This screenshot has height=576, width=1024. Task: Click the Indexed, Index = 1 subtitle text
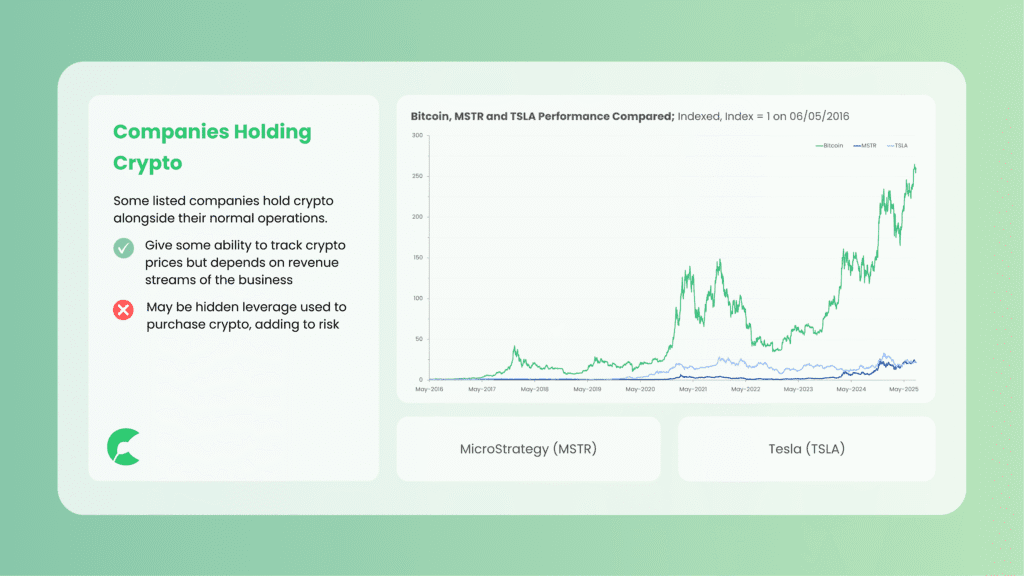[x=763, y=116]
